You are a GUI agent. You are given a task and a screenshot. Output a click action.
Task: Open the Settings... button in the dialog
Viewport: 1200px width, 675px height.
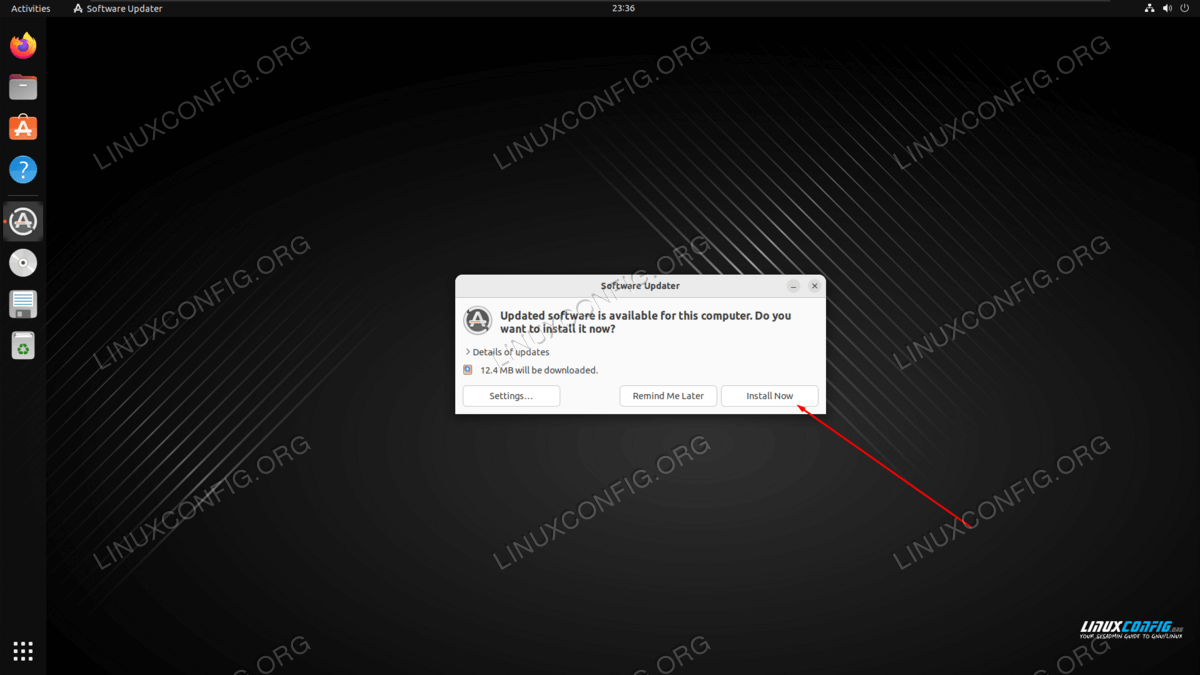coord(511,396)
